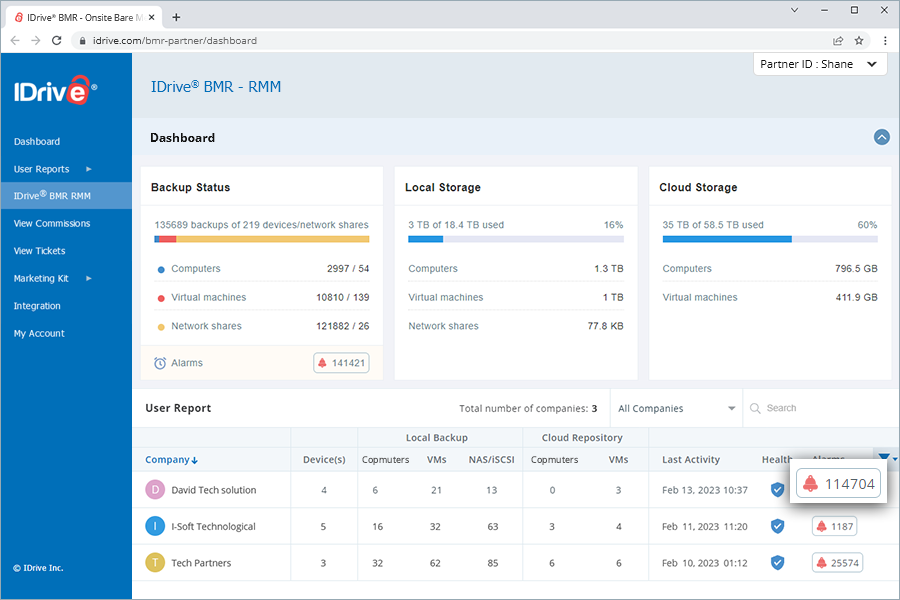
Task: Open My Account in the sidebar
Action: (39, 334)
